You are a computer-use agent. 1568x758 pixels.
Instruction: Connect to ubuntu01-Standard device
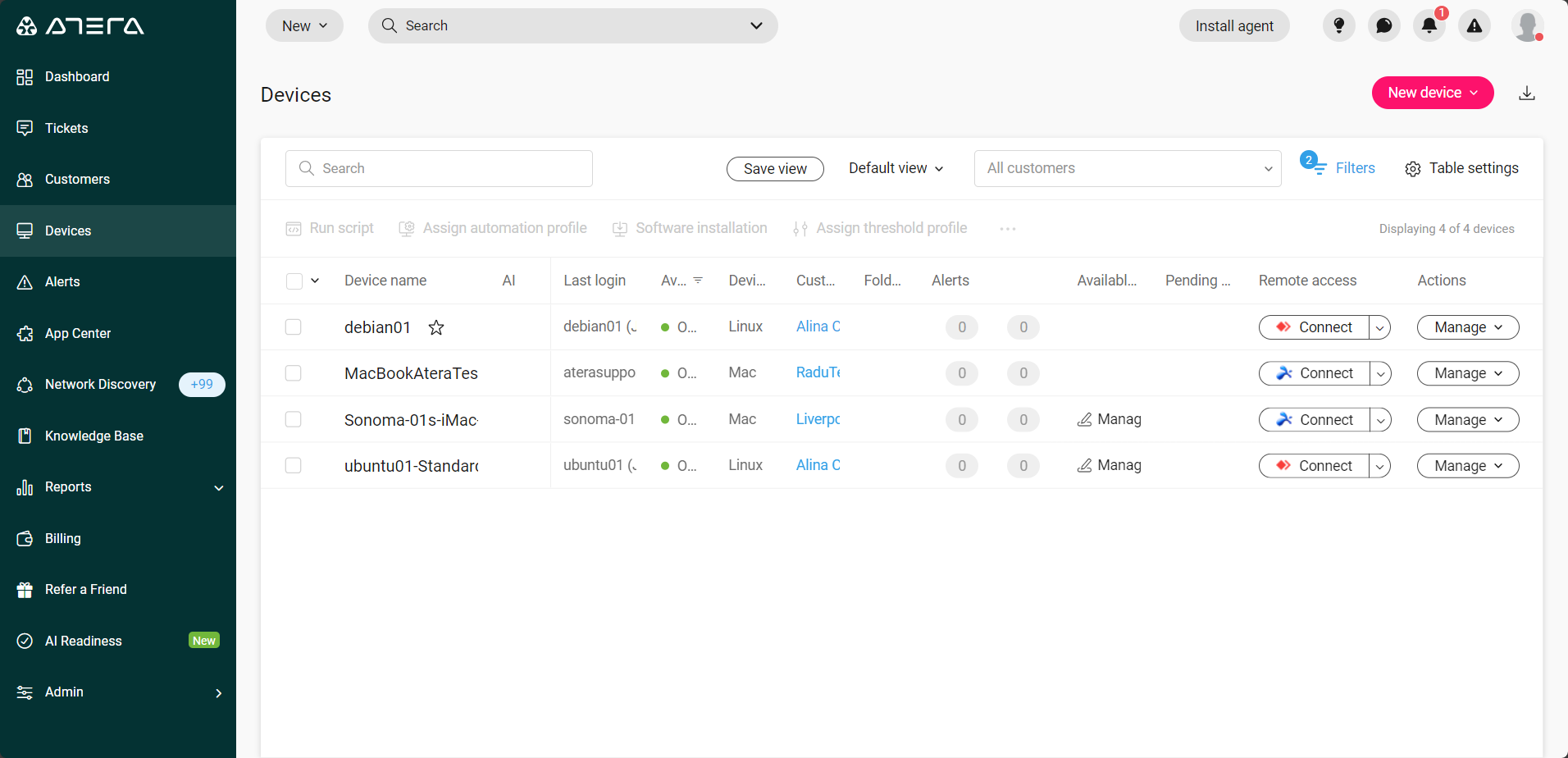tap(1314, 466)
